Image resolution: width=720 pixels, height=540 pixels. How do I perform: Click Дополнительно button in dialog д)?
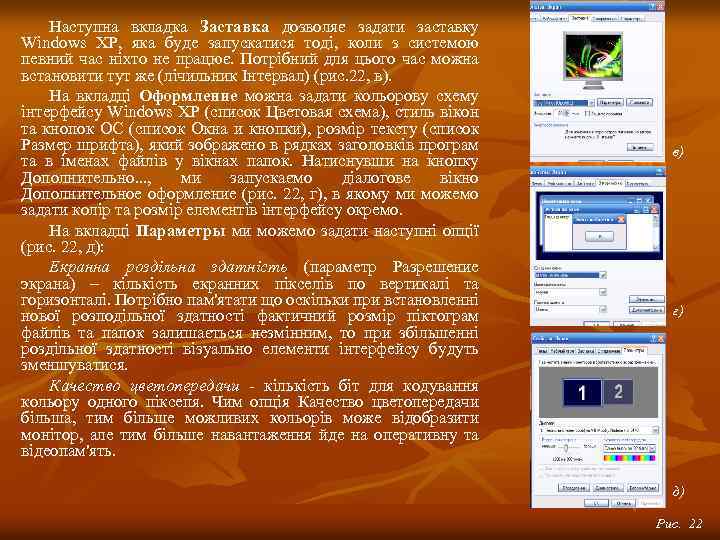point(642,488)
